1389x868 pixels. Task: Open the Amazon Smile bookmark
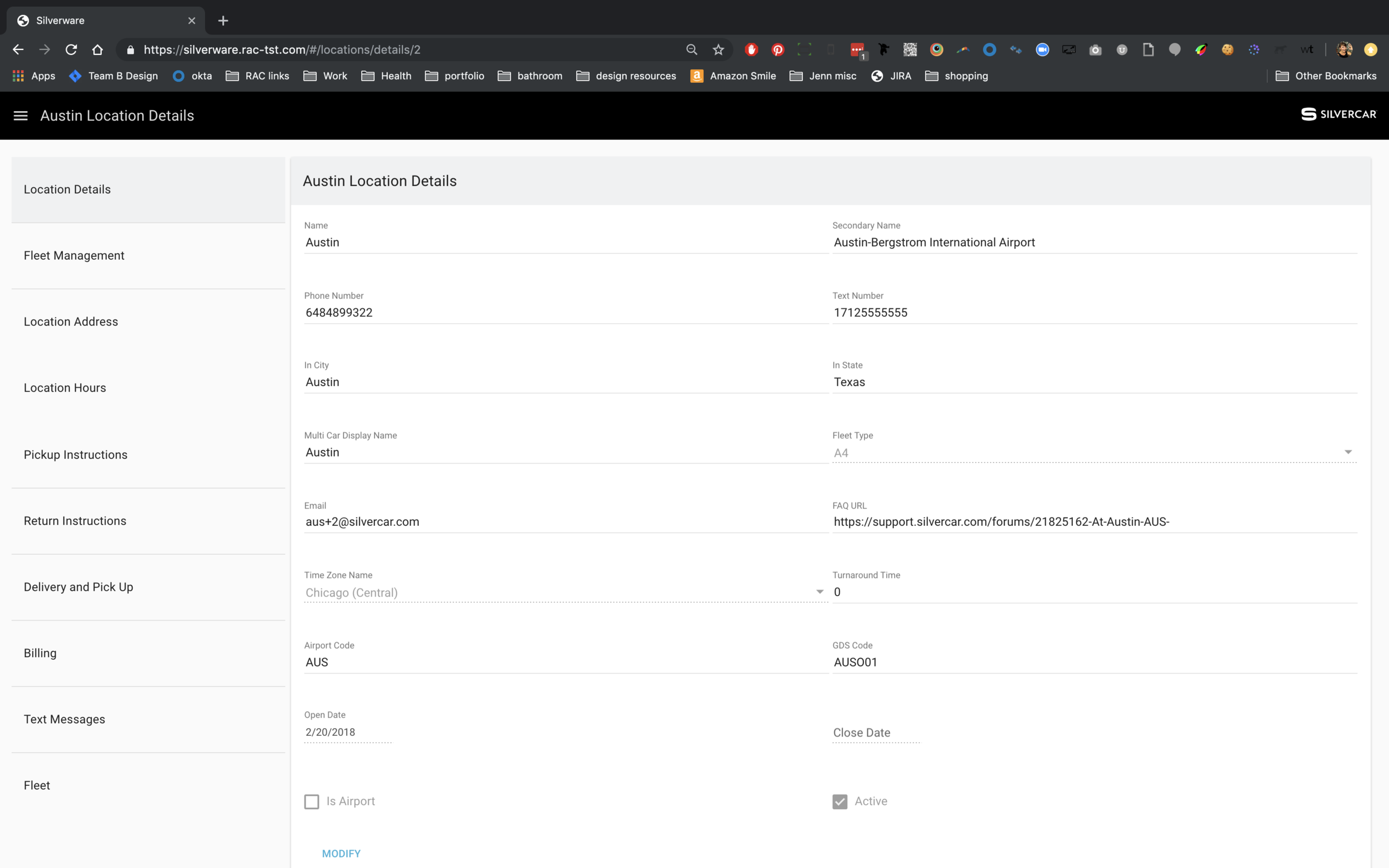(x=733, y=76)
